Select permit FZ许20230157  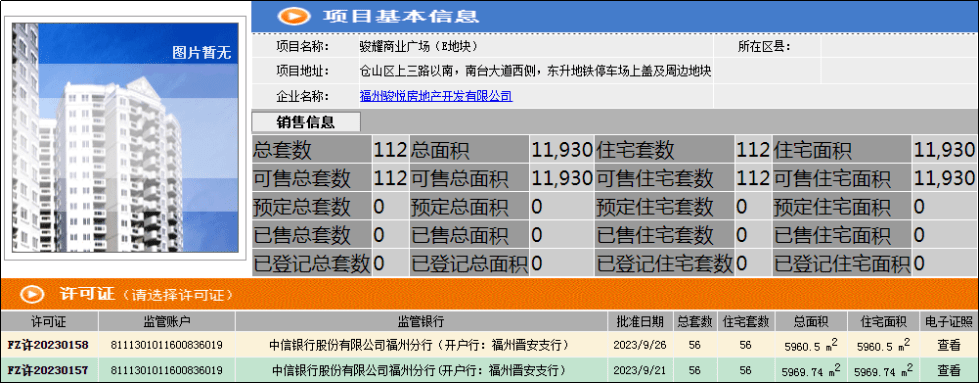click(48, 370)
